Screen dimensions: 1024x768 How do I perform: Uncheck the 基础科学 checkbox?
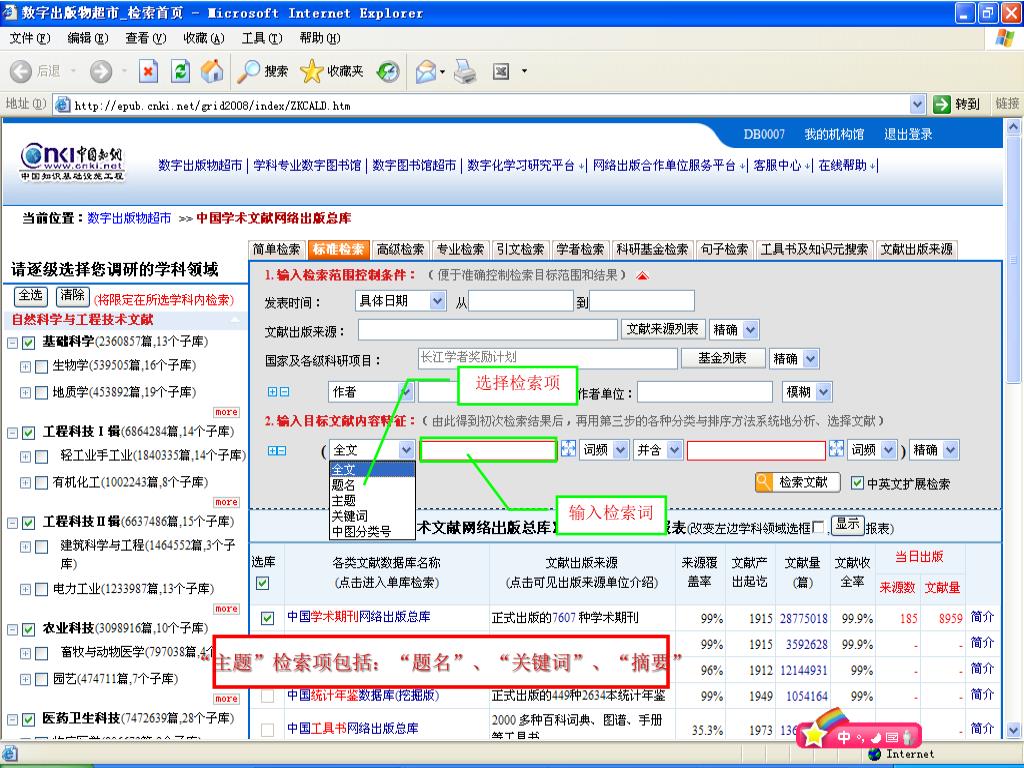[x=28, y=343]
